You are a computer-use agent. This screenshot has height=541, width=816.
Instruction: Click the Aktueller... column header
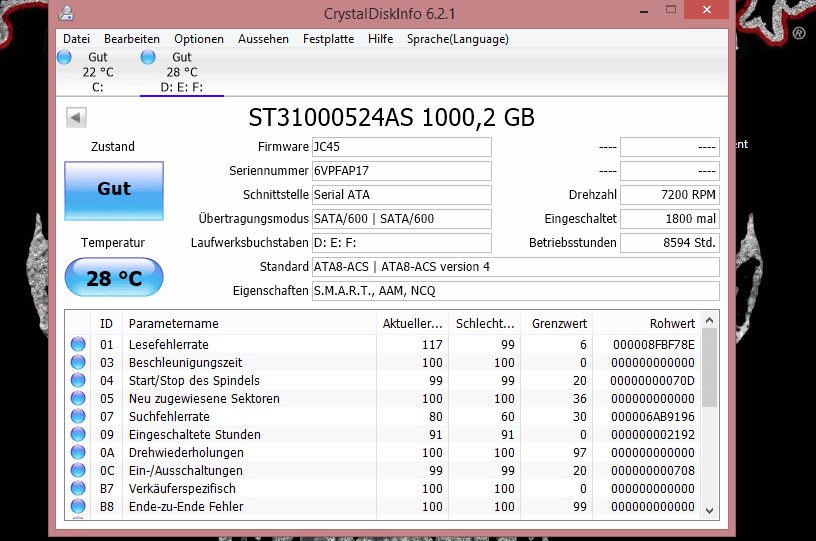(413, 324)
